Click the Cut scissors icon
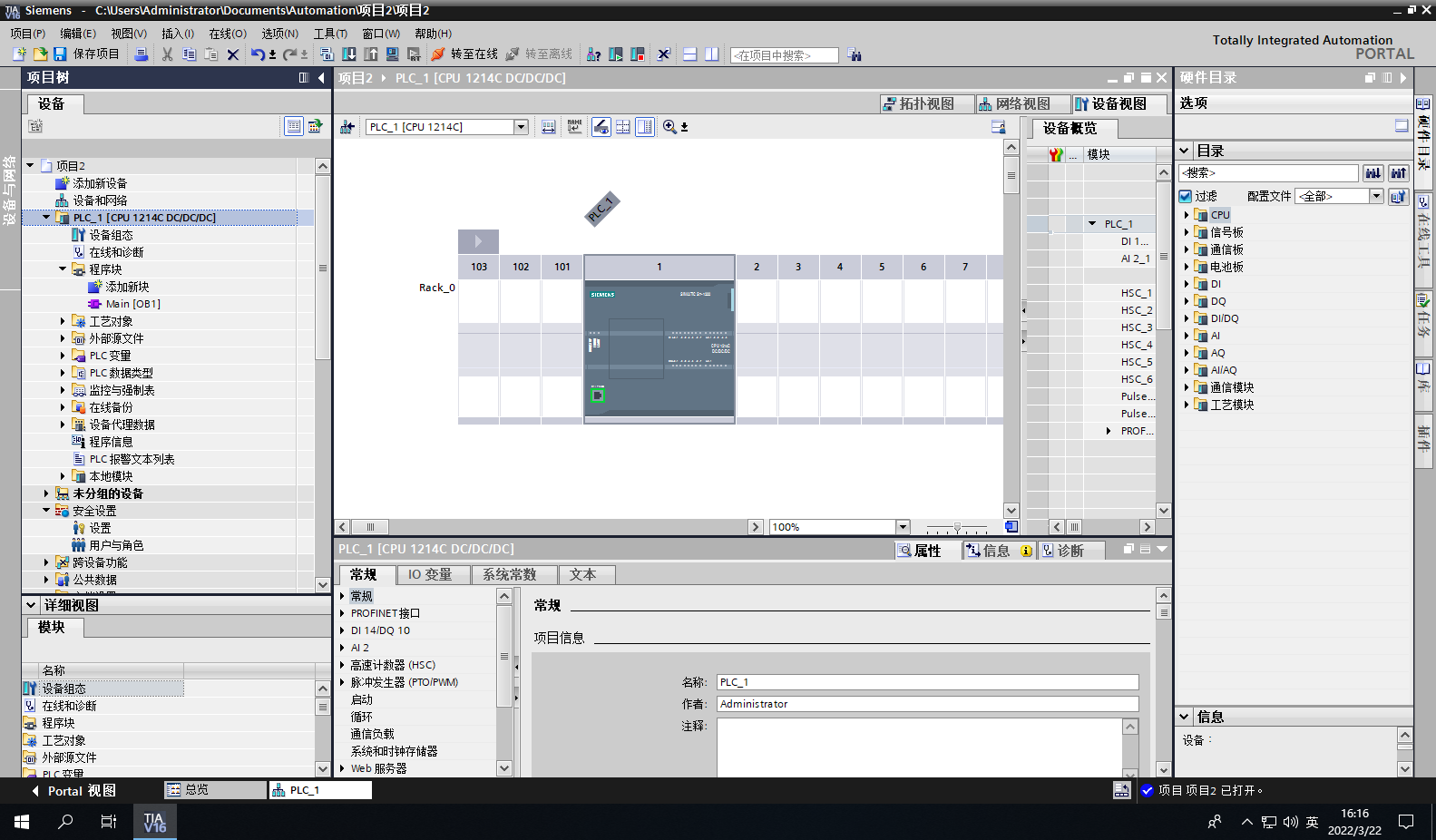The height and width of the screenshot is (840, 1436). point(167,54)
